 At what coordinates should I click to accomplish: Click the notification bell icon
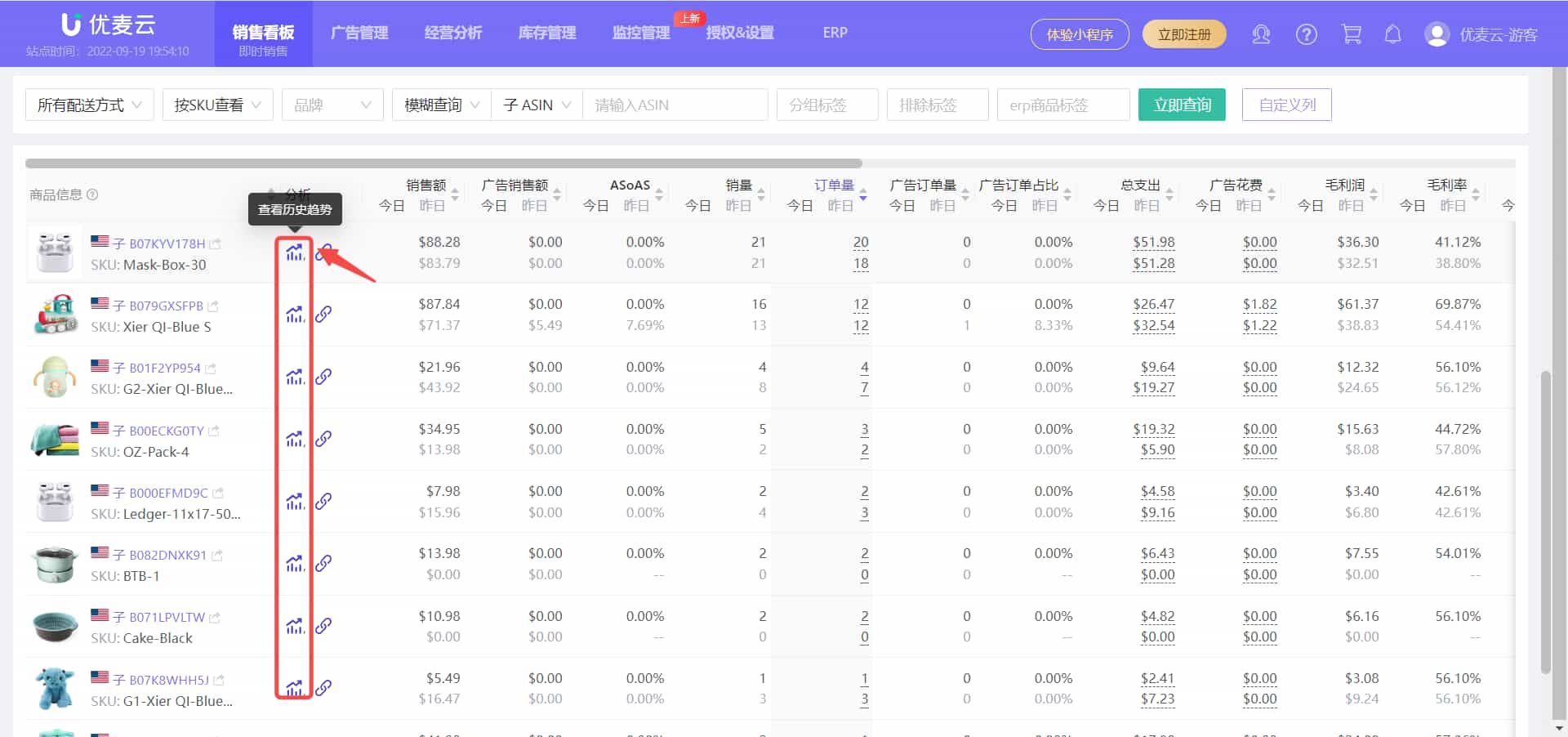(x=1392, y=34)
